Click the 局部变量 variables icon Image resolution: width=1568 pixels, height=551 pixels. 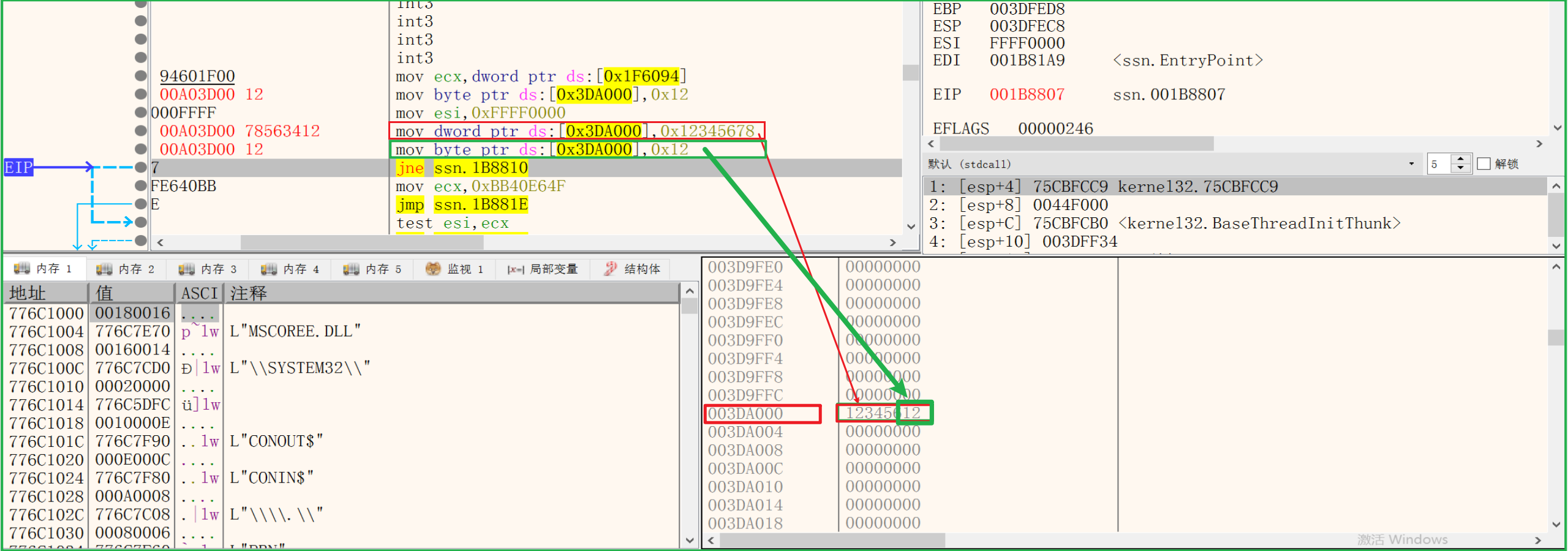[515, 269]
